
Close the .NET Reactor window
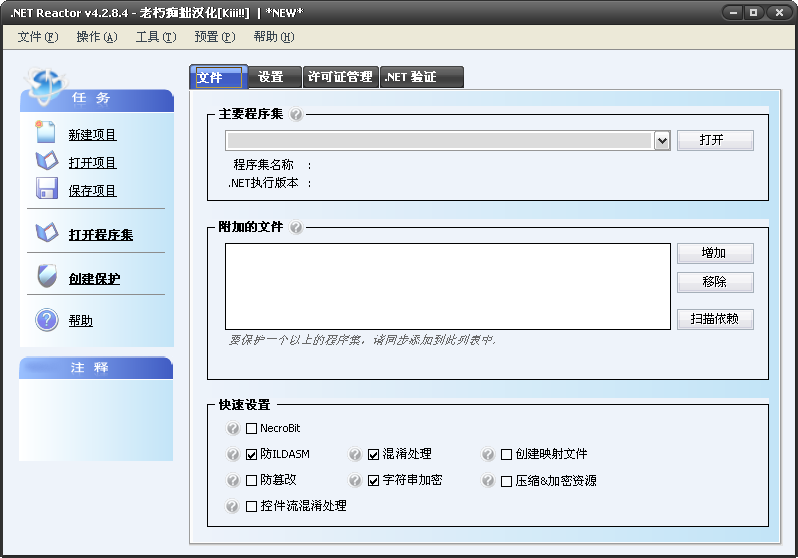click(x=779, y=13)
